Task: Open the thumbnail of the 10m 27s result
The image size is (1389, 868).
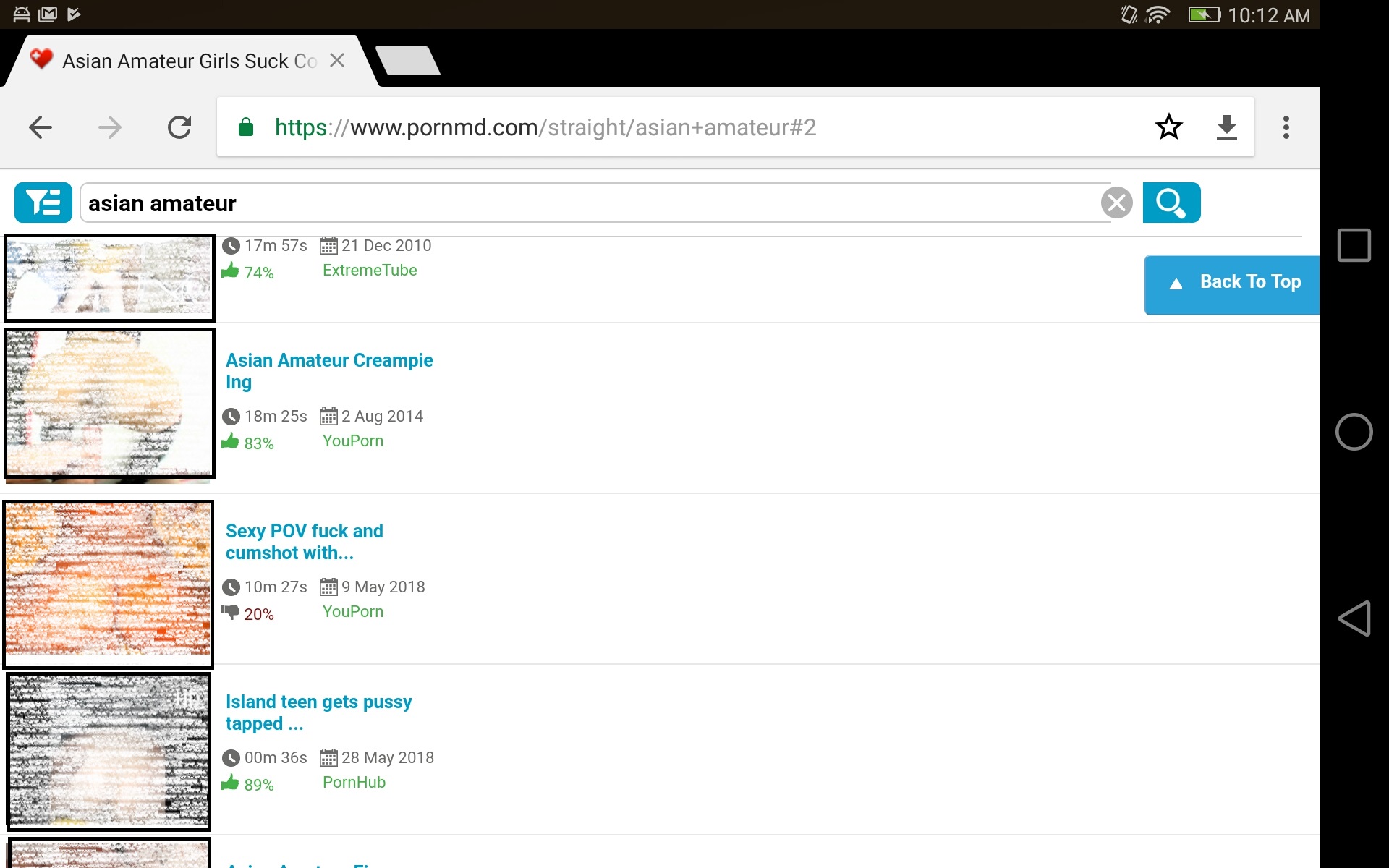Action: point(109,584)
